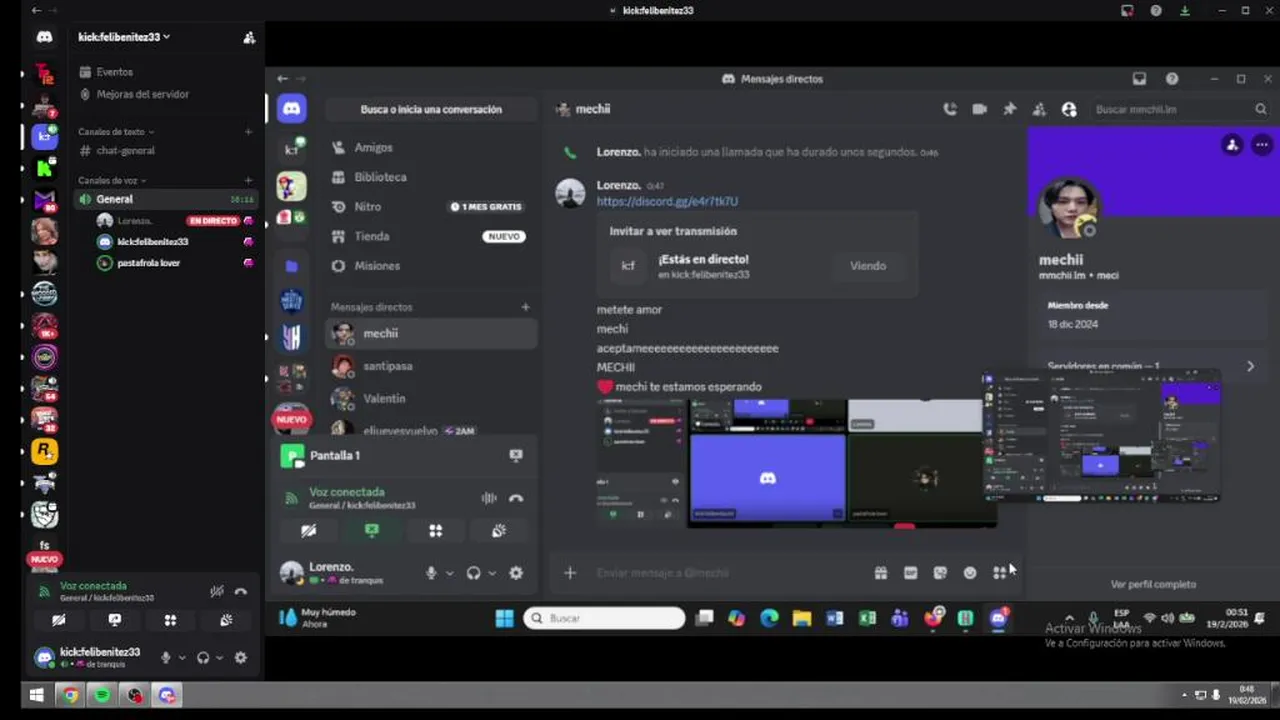Open the gift icon in message bar
Screen dimensions: 1280x720
tap(880, 573)
